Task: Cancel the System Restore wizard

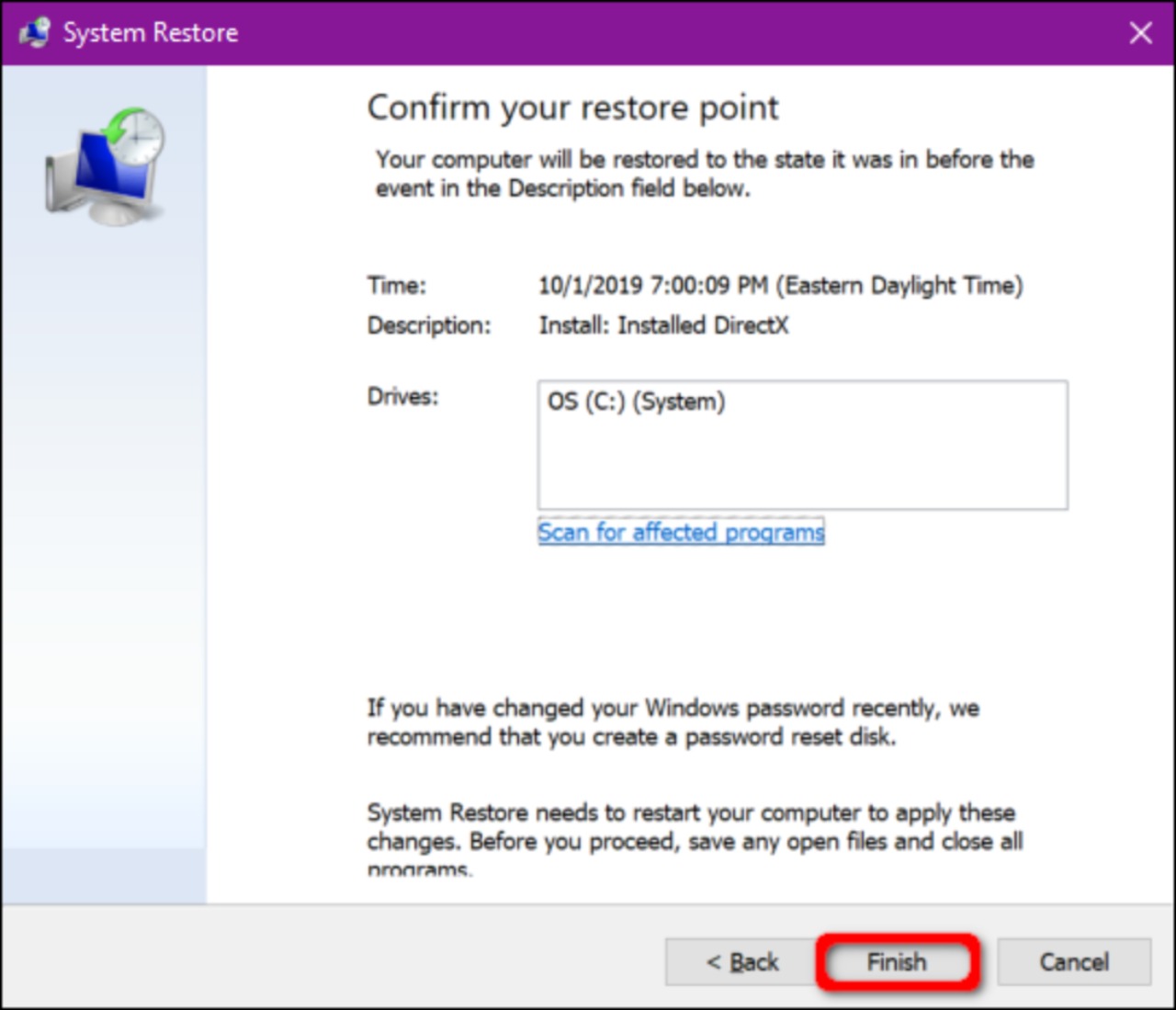Action: pyautogui.click(x=1074, y=962)
